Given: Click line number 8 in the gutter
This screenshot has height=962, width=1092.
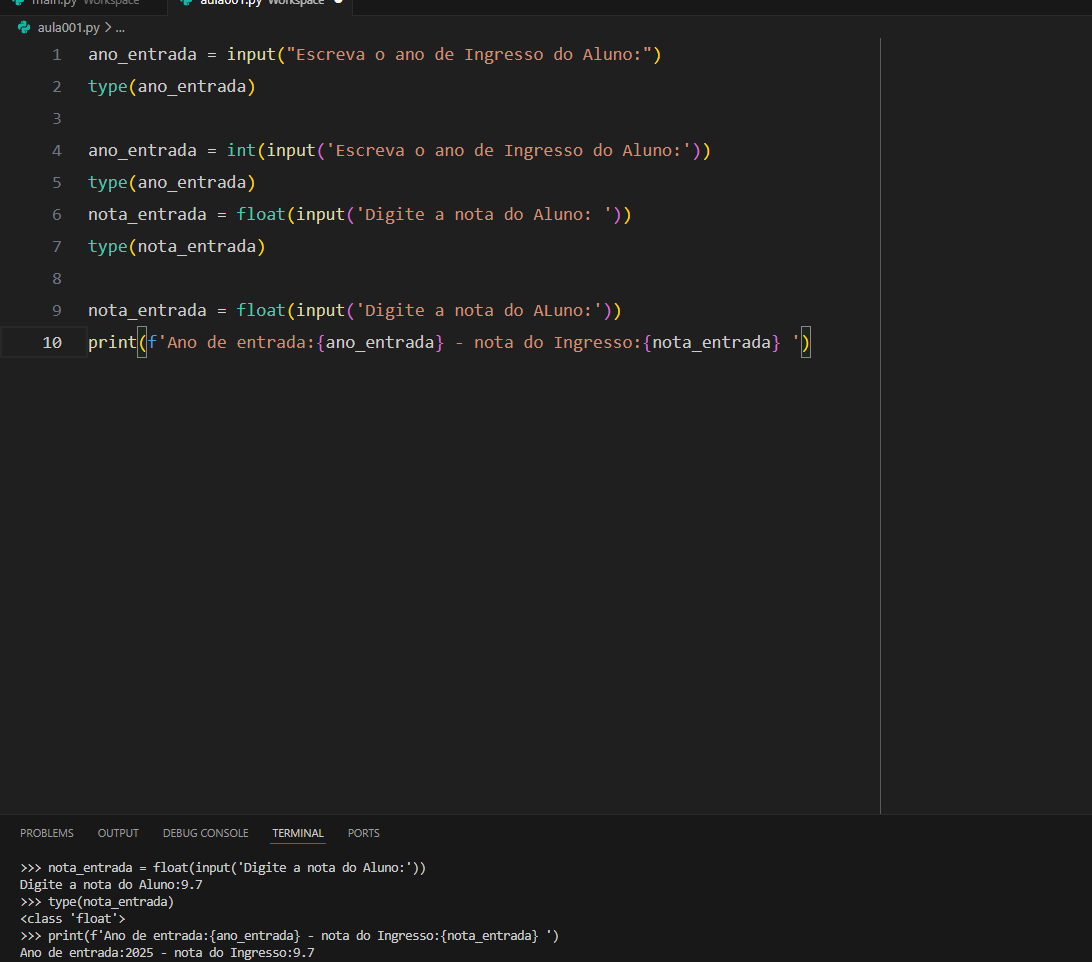Looking at the screenshot, I should (57, 279).
